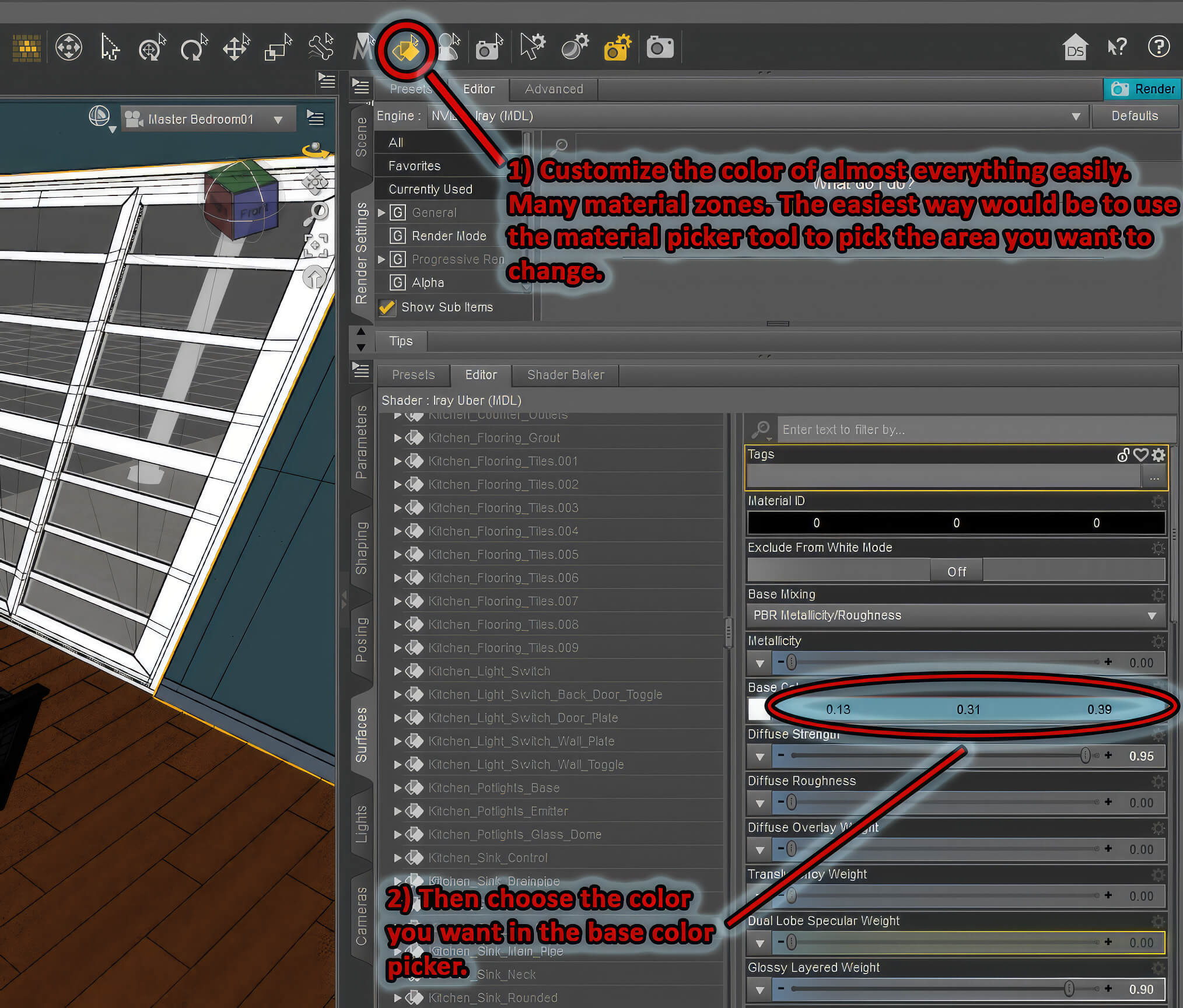
Task: Select the Surface Selection tool icon
Action: 405,49
